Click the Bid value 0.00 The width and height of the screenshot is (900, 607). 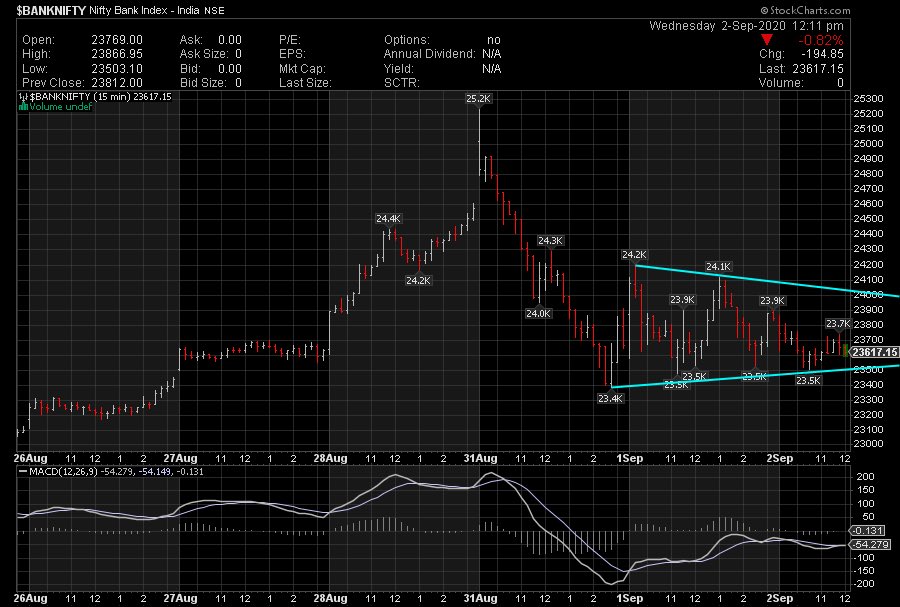[x=230, y=68]
